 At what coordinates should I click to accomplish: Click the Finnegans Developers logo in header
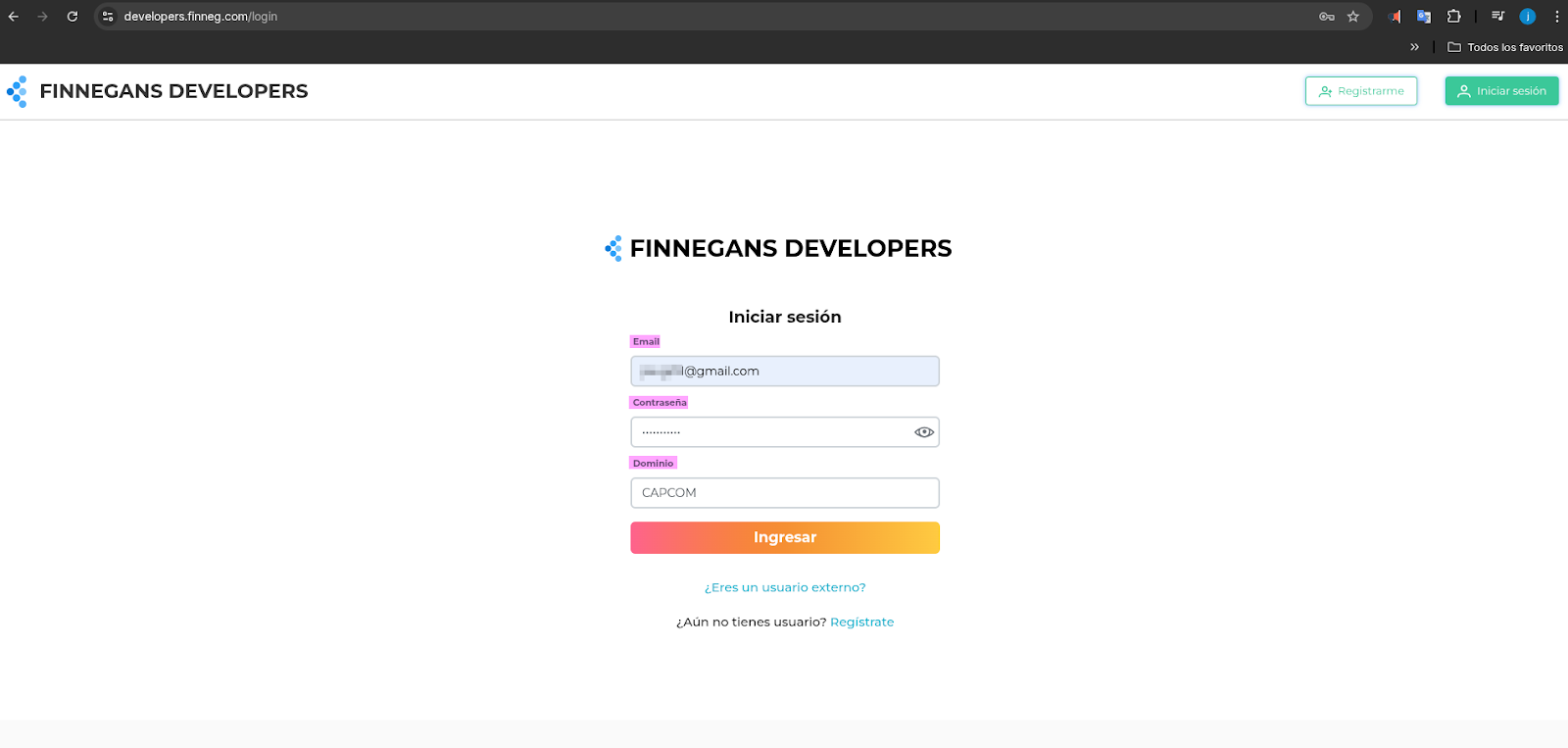coord(157,91)
